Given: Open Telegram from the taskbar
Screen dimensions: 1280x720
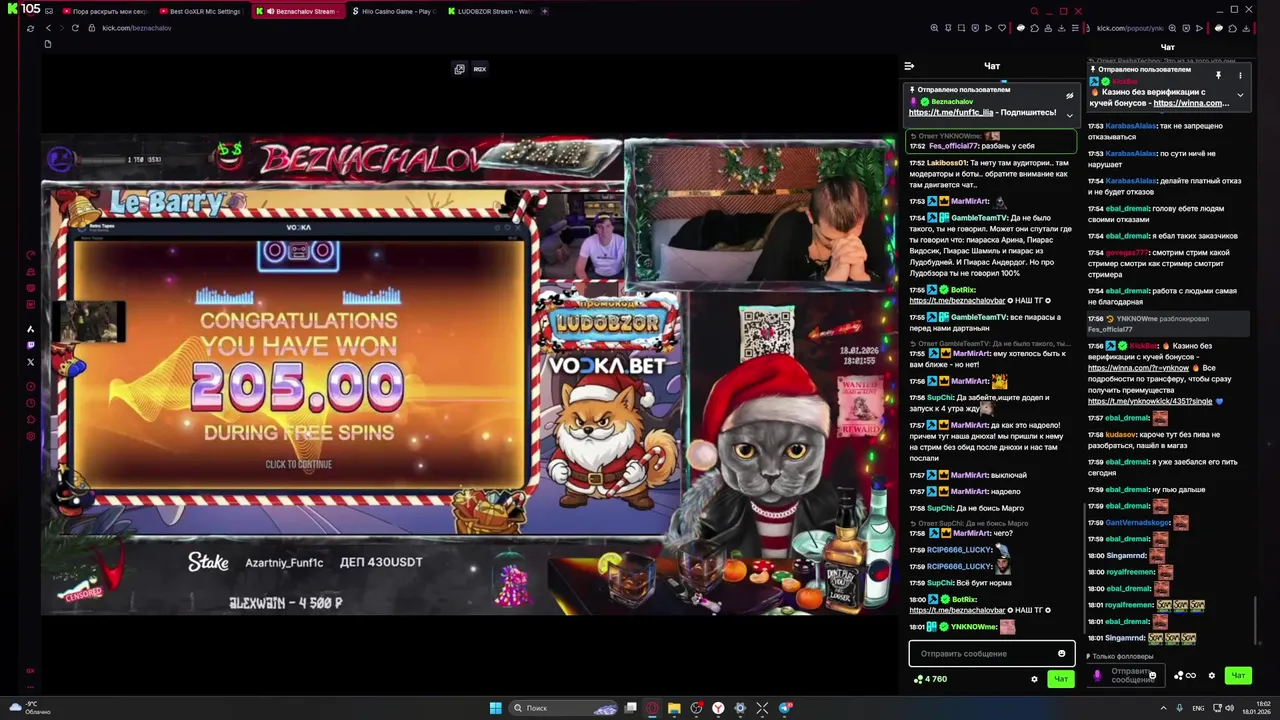Looking at the screenshot, I should tap(784, 708).
